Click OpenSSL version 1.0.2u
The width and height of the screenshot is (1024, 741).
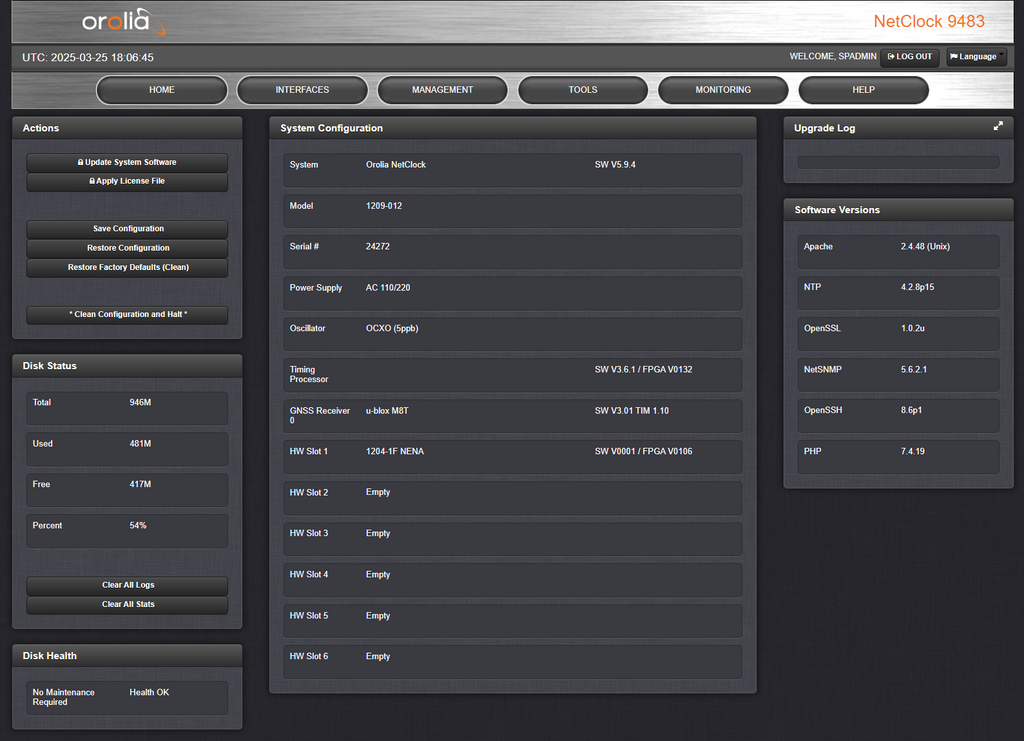[913, 328]
